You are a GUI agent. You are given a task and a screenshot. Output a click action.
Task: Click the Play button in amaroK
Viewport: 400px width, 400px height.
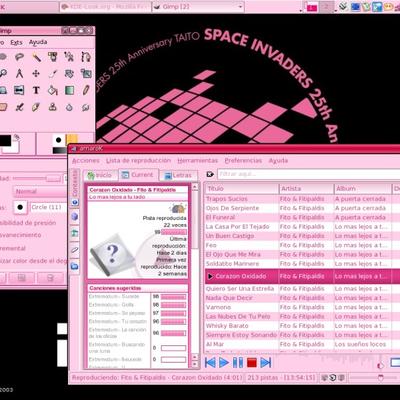224,362
